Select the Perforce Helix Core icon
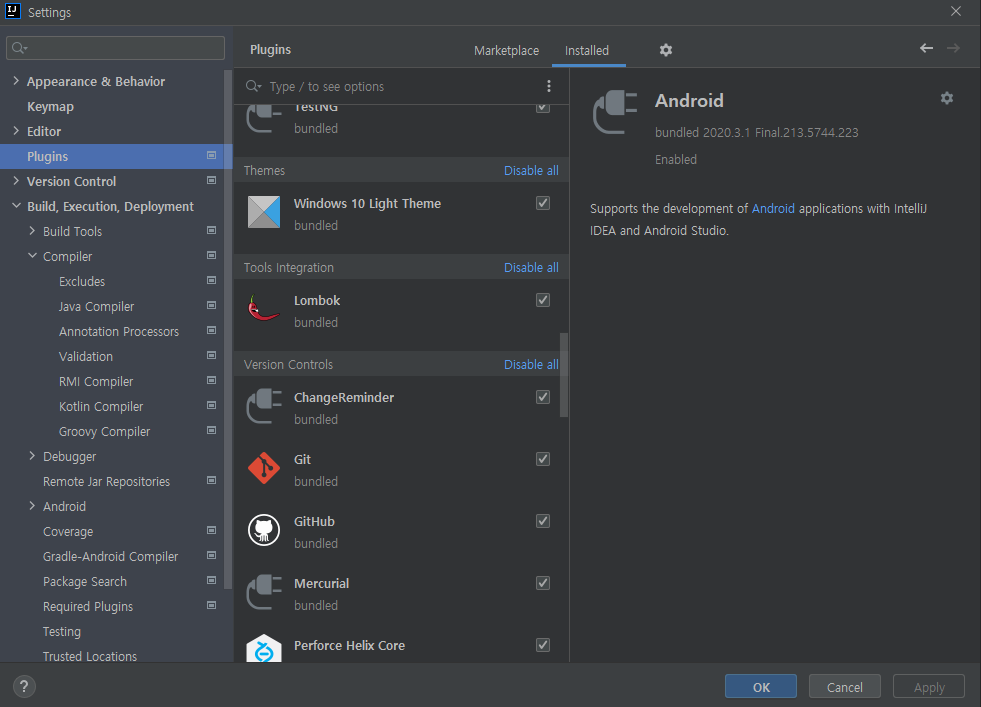Screen dimensions: 981x707 (x=264, y=649)
